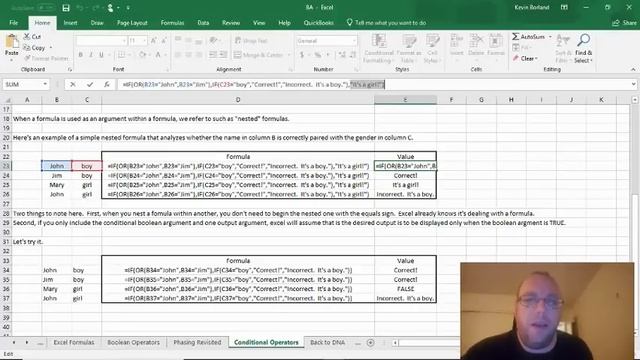The height and width of the screenshot is (360, 640).
Task: Click the Insert cells icon
Action: click(456, 41)
